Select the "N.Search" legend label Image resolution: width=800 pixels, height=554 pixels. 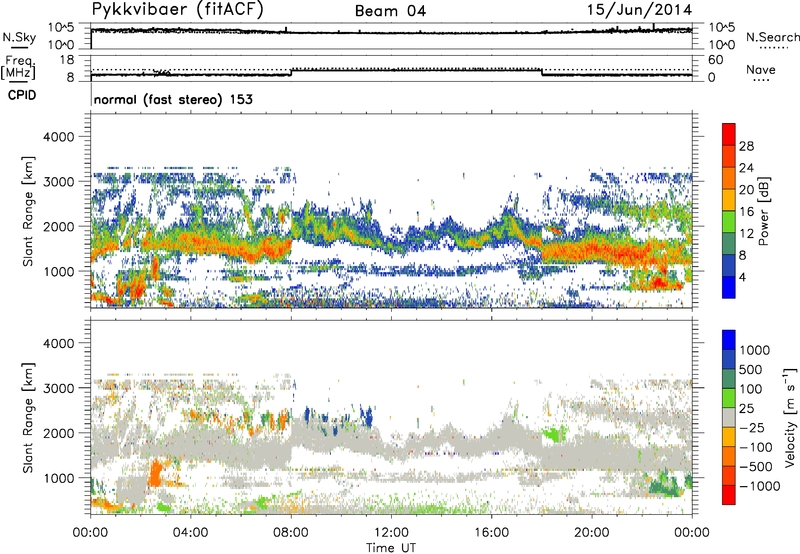pyautogui.click(x=773, y=37)
